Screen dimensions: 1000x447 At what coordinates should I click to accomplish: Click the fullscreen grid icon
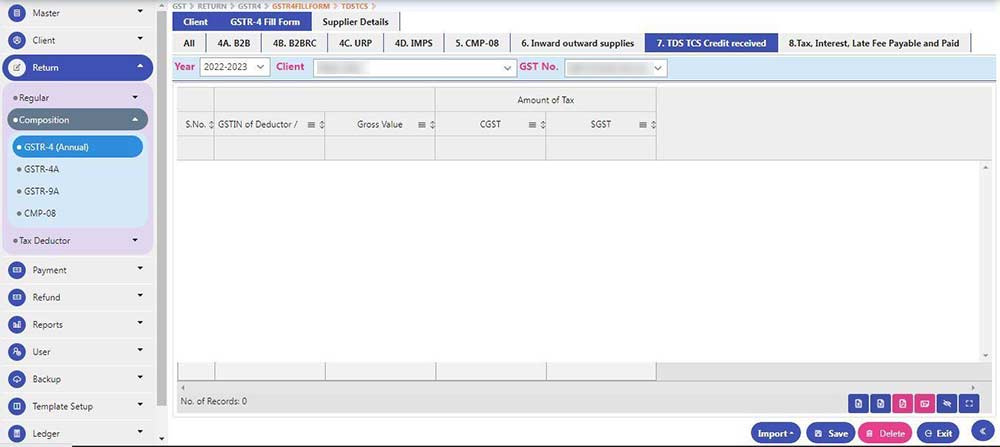pyautogui.click(x=970, y=403)
